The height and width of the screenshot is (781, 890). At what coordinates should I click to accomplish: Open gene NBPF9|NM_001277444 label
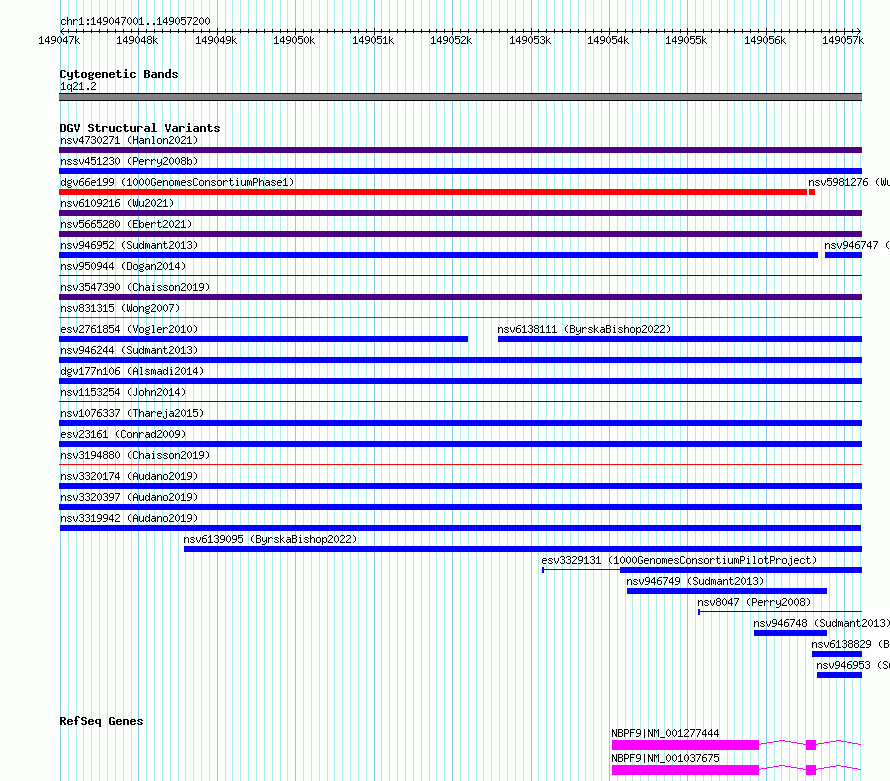pos(665,733)
